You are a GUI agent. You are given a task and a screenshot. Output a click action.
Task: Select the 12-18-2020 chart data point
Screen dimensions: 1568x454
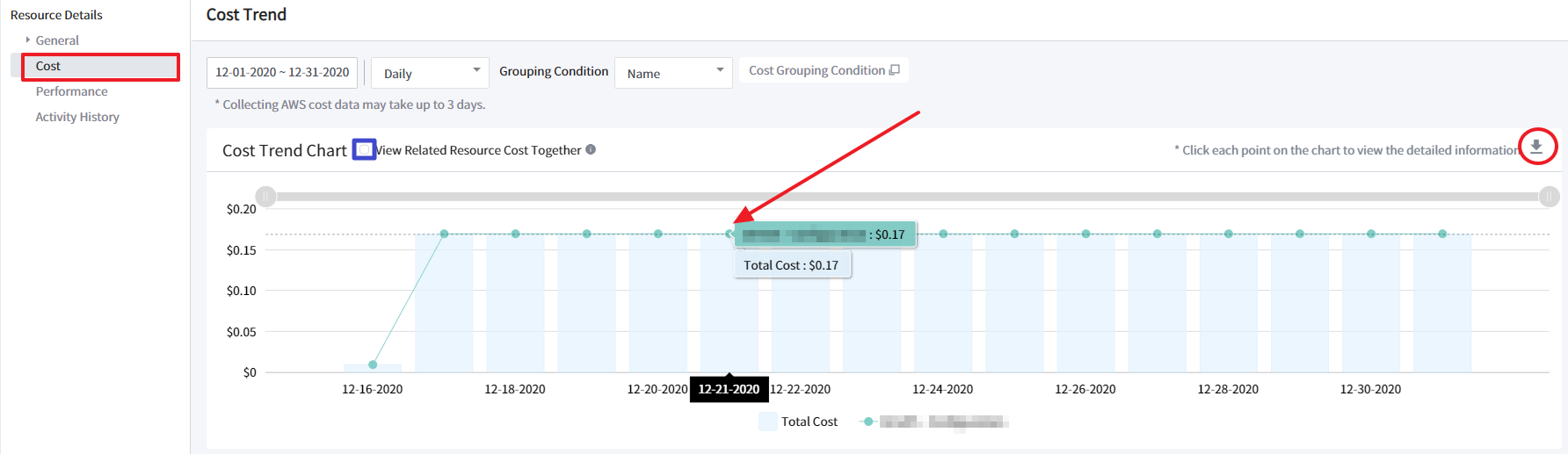515,234
